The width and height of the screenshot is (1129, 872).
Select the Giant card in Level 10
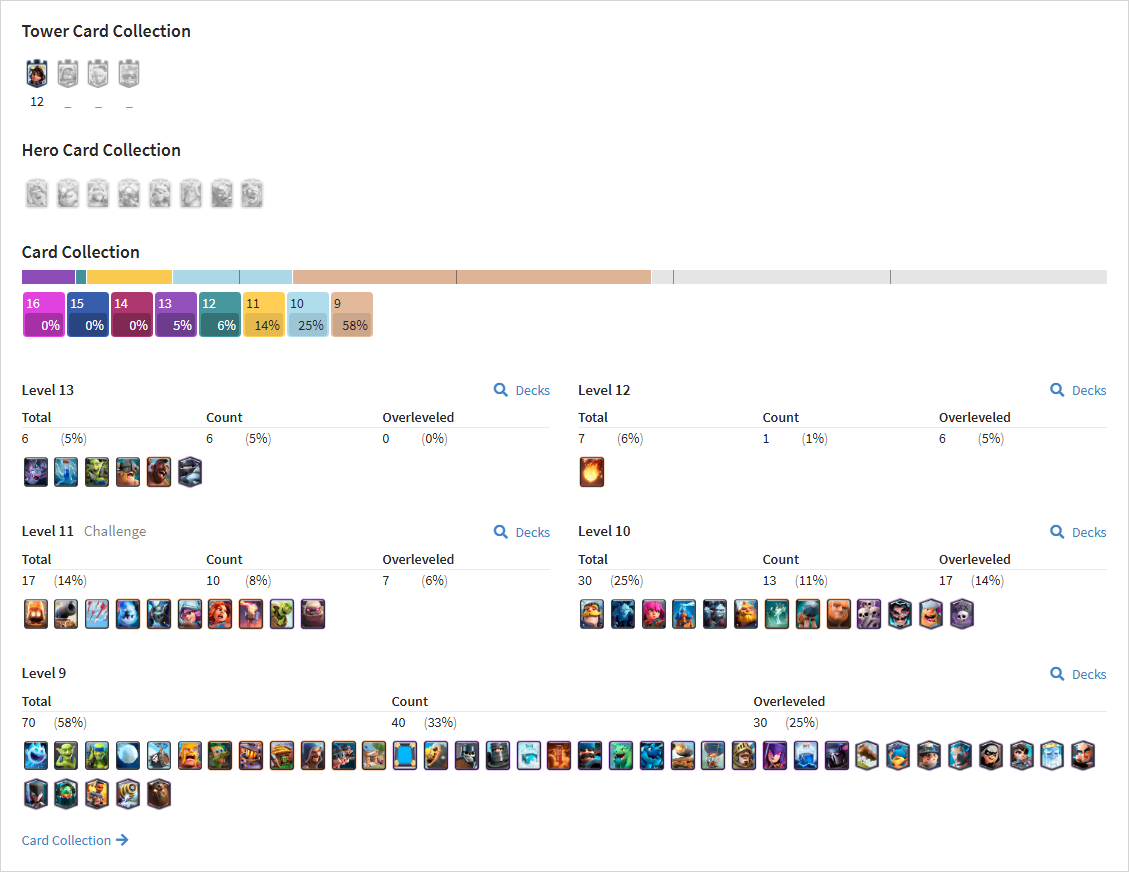pos(839,614)
